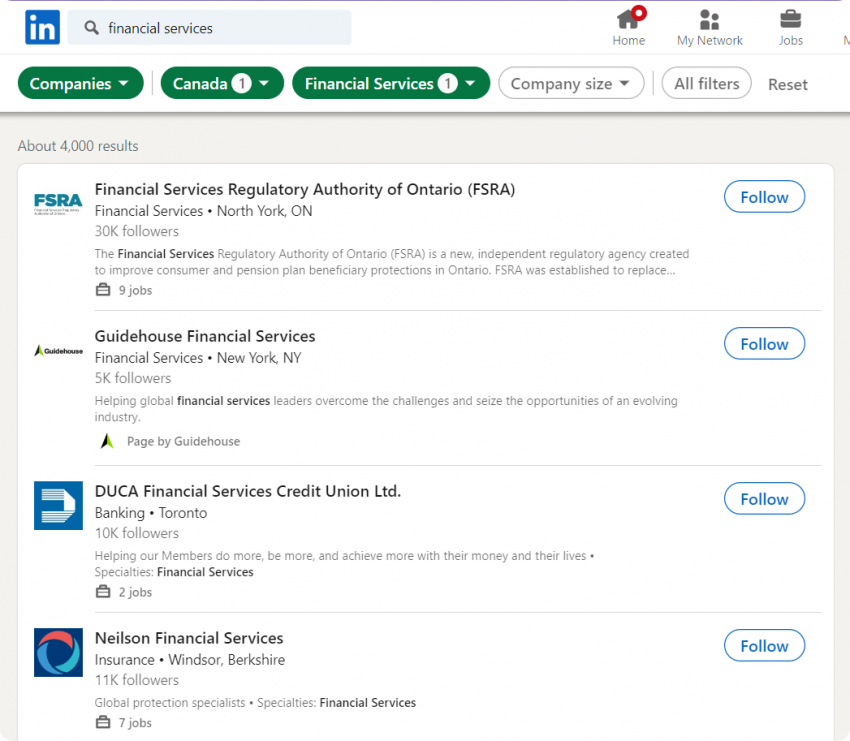This screenshot has width=850, height=741.
Task: Click the 10K followers text
Action: click(137, 533)
